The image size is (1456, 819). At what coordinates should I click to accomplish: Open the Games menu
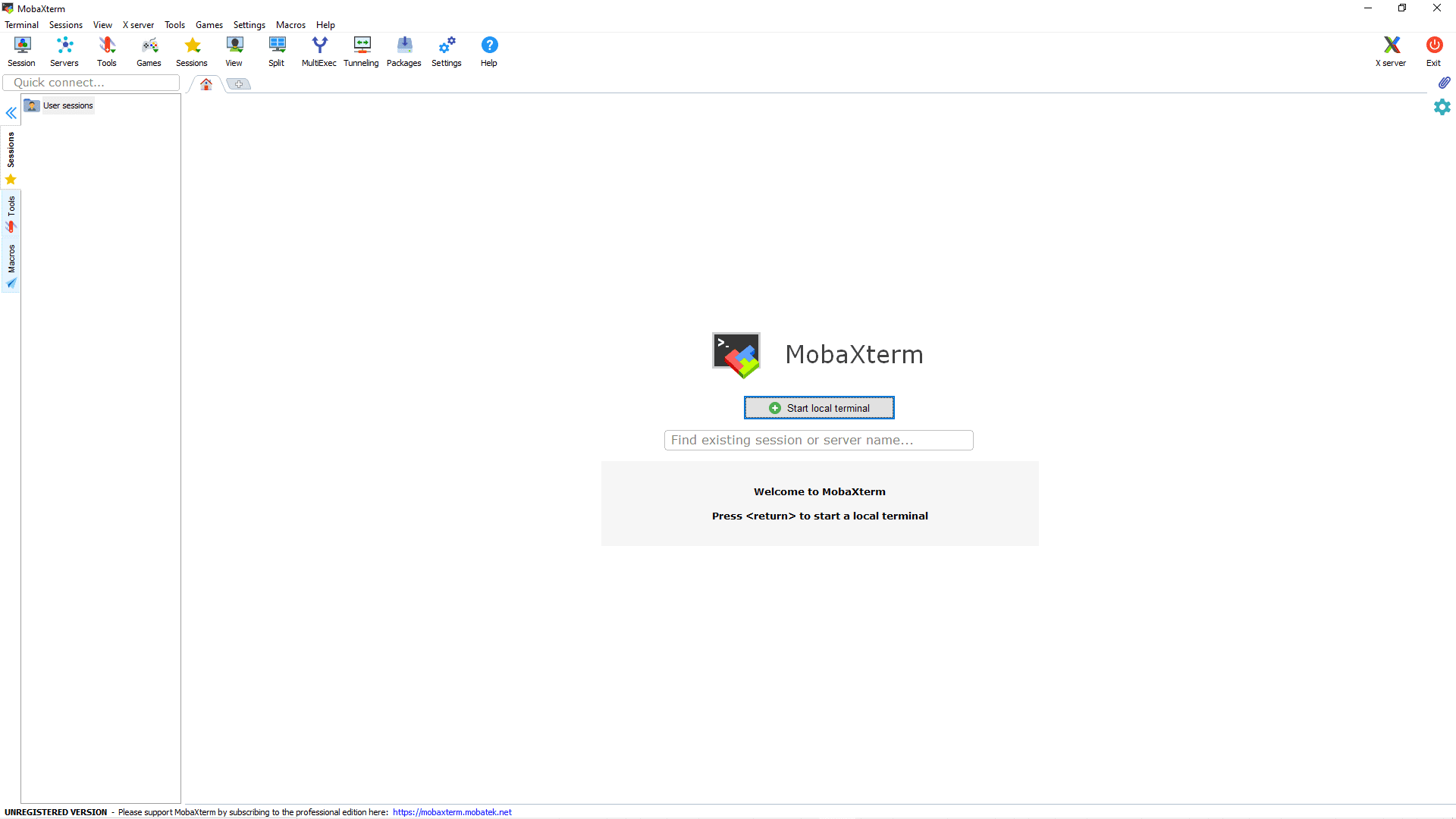(x=209, y=25)
